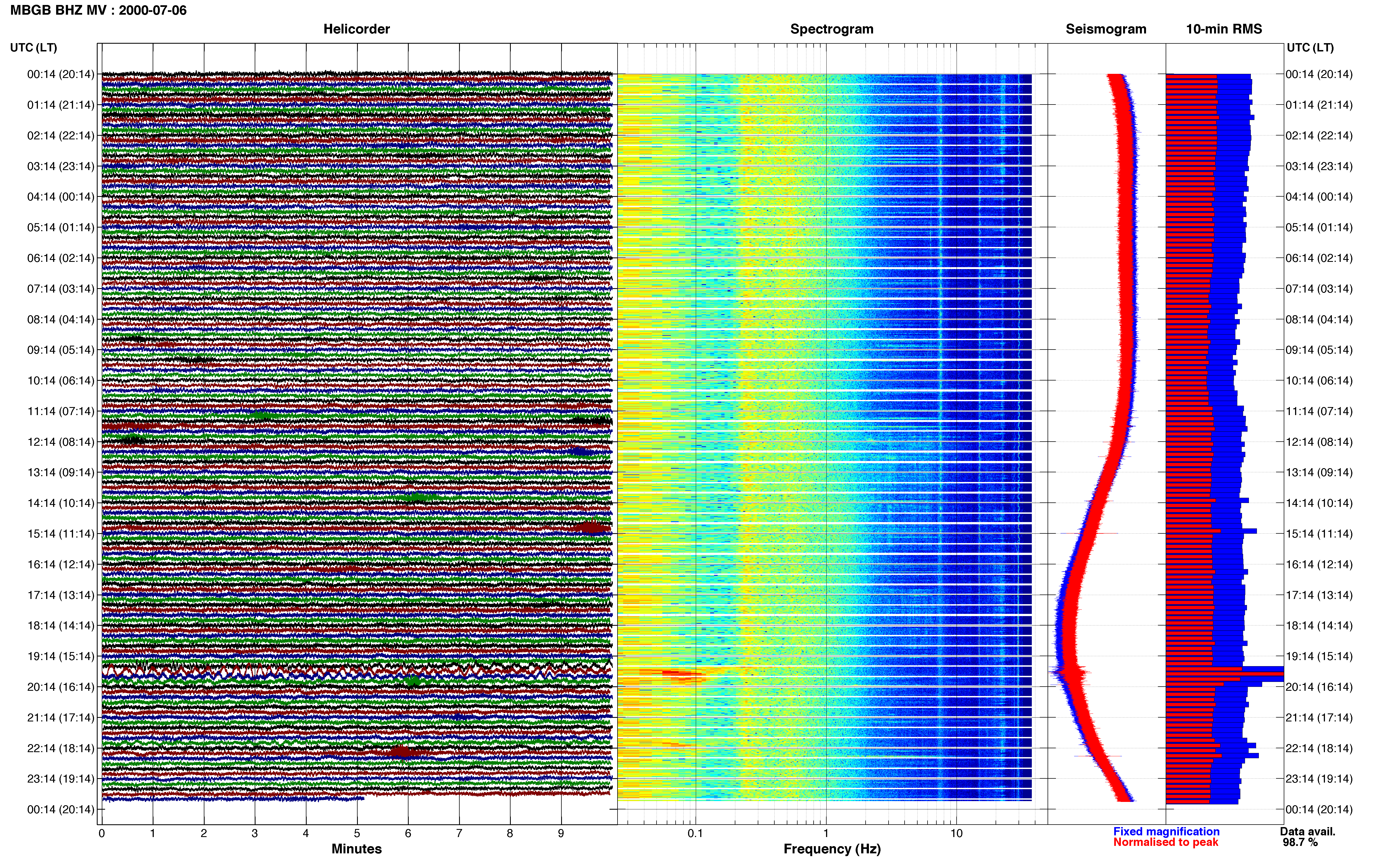The width and height of the screenshot is (1388, 868).
Task: Click the 'Frequency (Hz)' x-axis label
Action: pos(832,849)
